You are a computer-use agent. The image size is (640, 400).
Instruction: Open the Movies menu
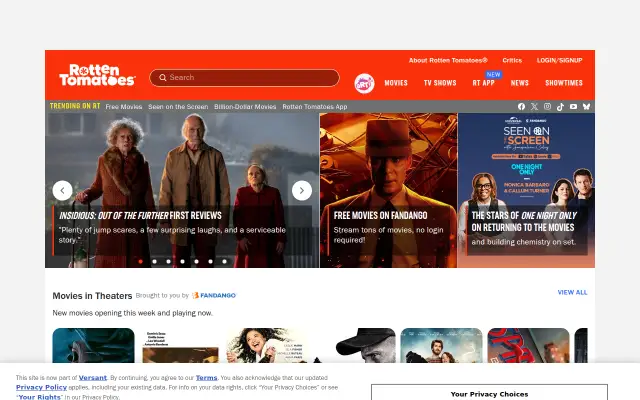pos(396,83)
